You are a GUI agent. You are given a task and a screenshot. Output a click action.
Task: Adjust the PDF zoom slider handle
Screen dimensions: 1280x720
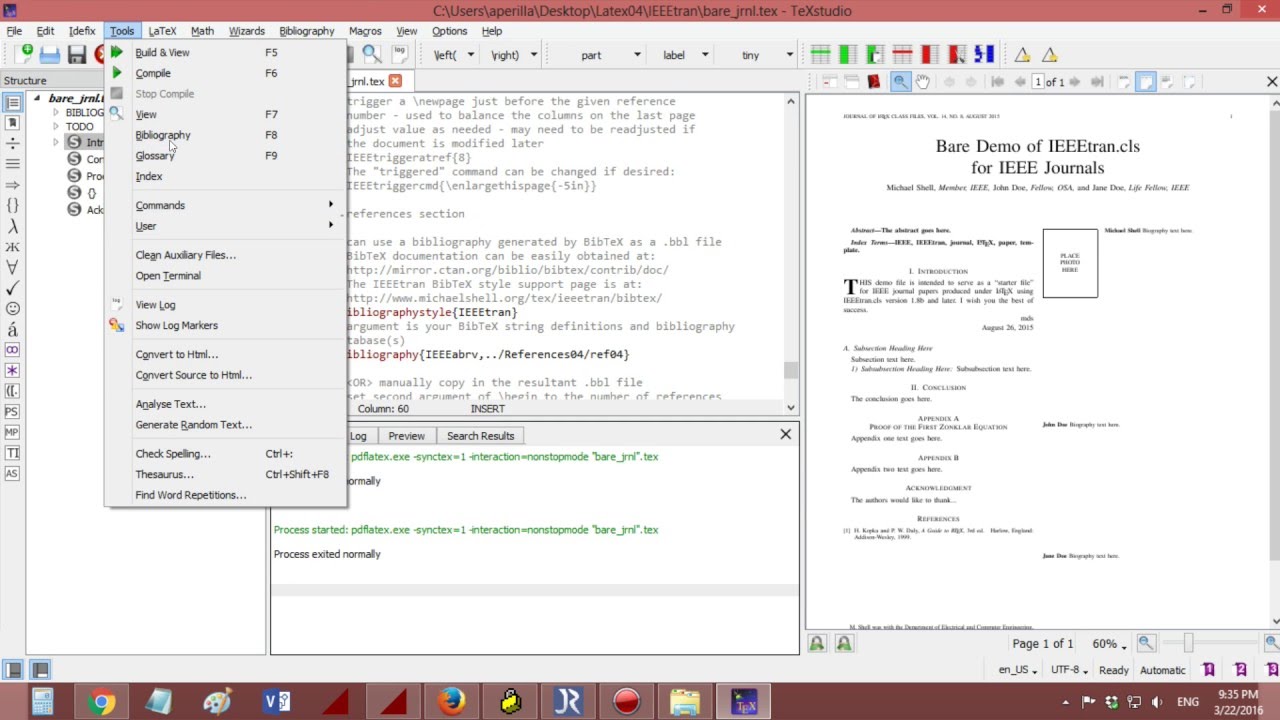[x=1188, y=644]
